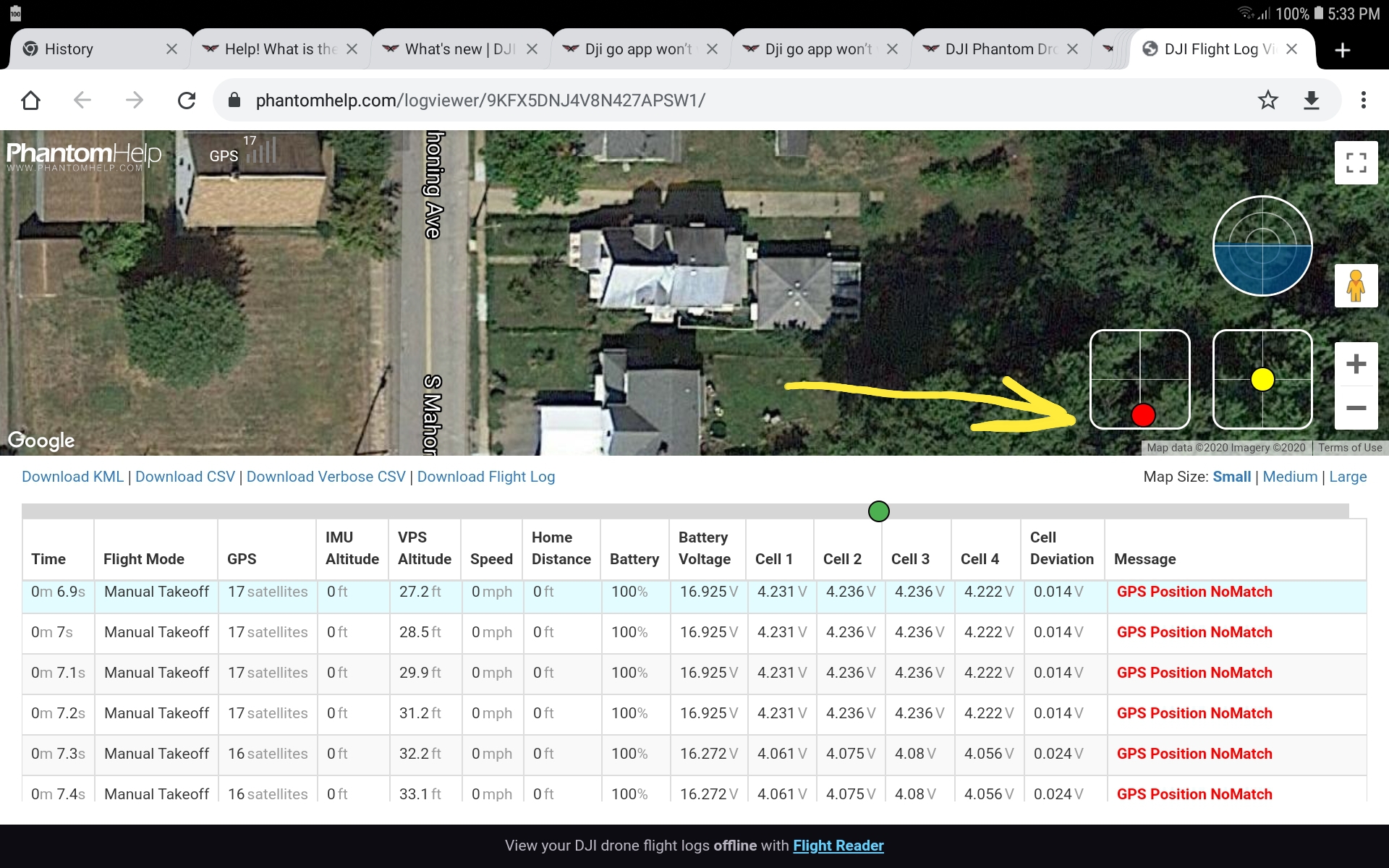The width and height of the screenshot is (1389, 868).
Task: Click the Cell Deviation column header
Action: click(x=1061, y=548)
